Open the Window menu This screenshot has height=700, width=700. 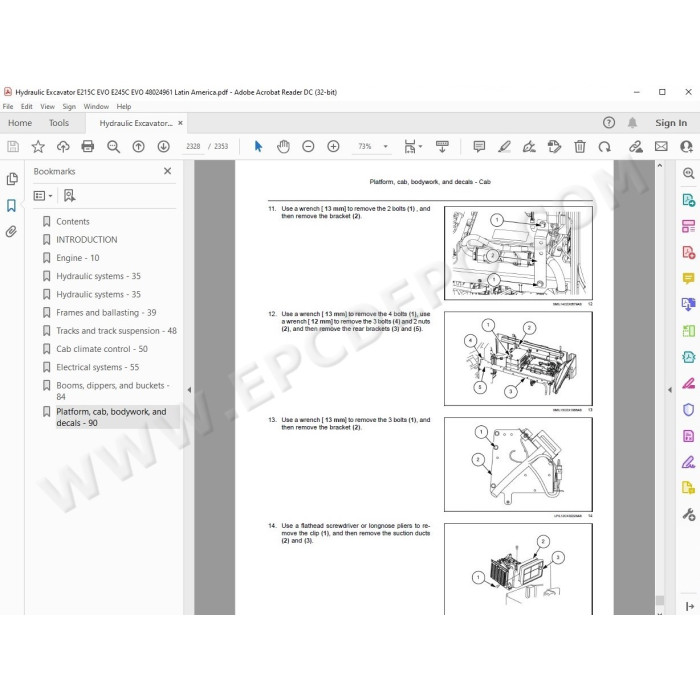pyautogui.click(x=96, y=106)
